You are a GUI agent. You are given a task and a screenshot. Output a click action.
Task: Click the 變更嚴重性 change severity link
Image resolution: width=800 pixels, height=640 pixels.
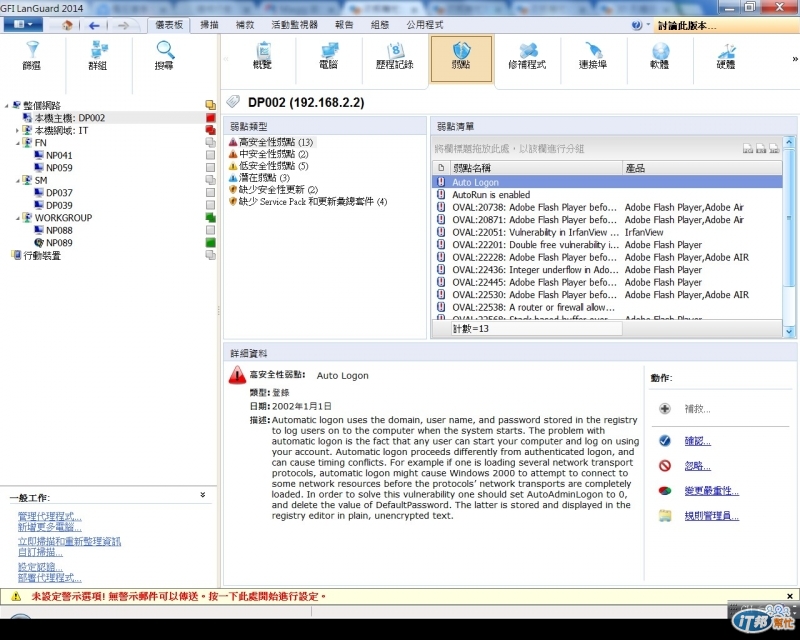(711, 490)
